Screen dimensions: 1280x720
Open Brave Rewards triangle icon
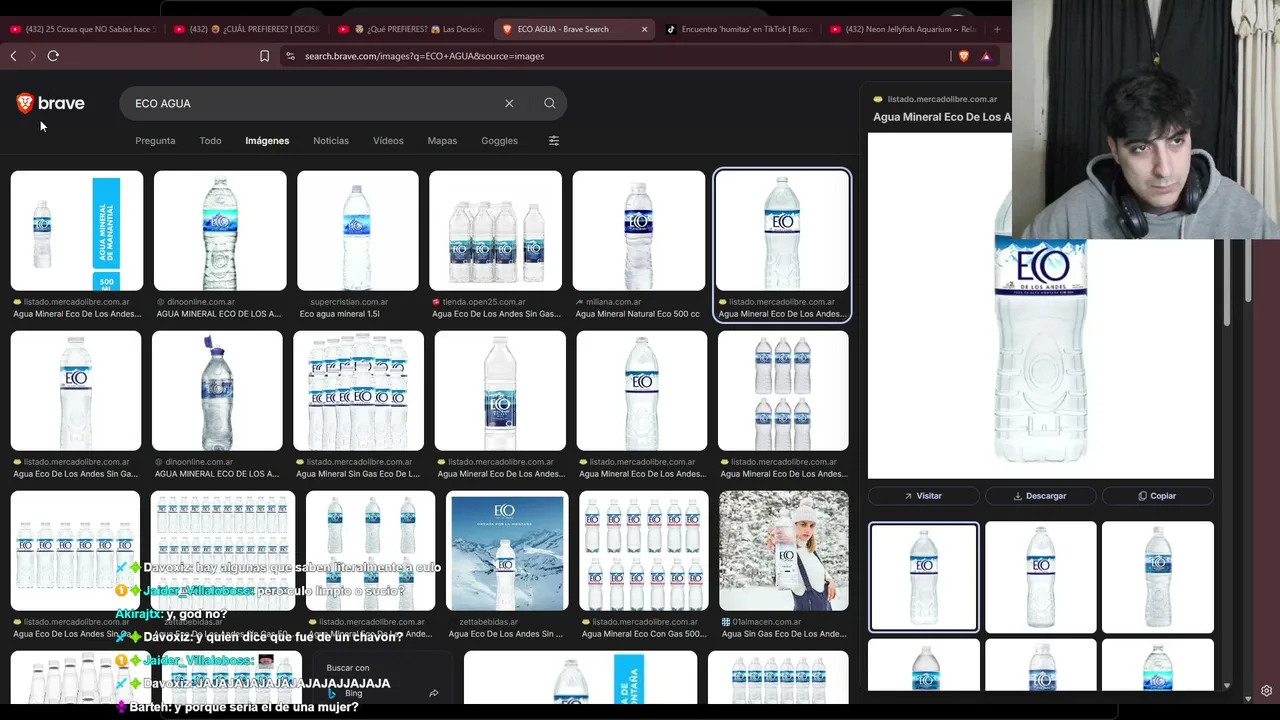click(x=986, y=56)
